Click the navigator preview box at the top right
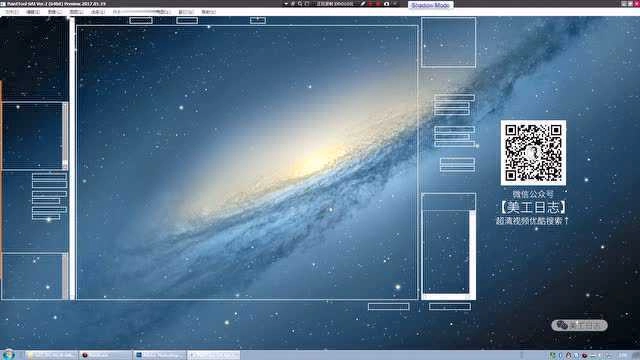Viewport: 640px width, 360px height. [x=449, y=42]
